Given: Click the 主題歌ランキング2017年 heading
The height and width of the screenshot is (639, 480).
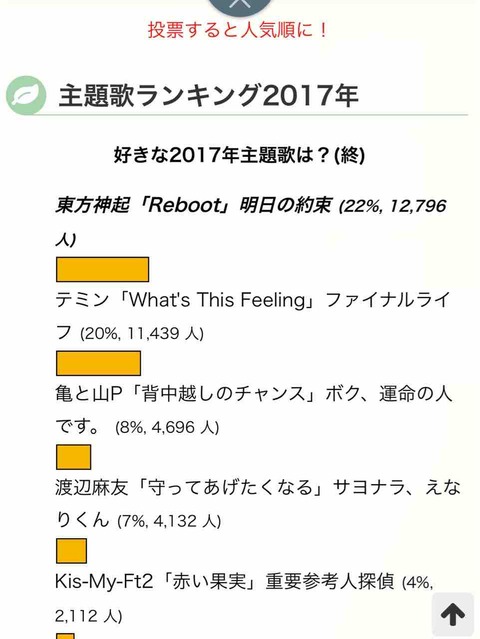Looking at the screenshot, I should 208,96.
